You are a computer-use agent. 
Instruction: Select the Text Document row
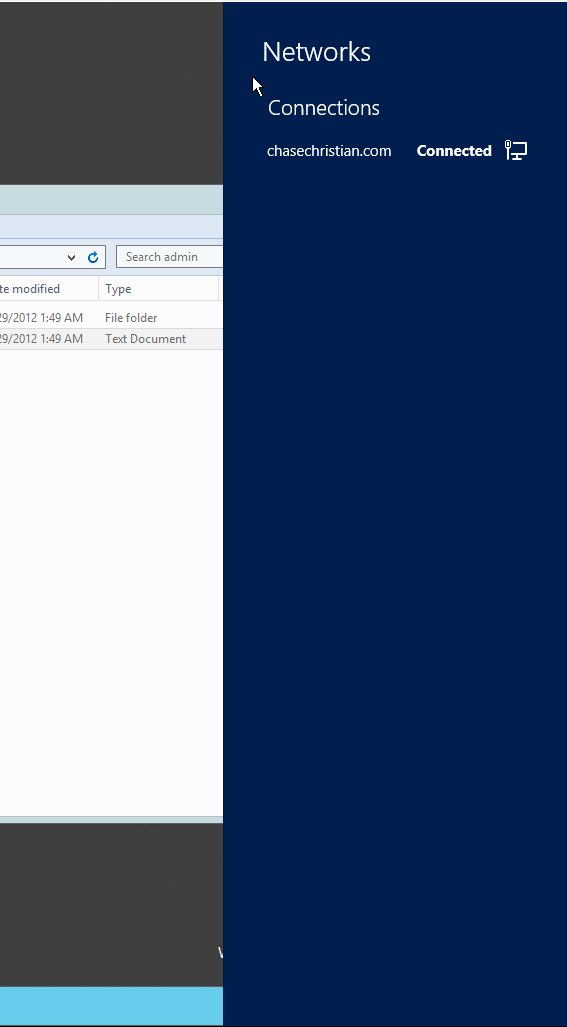coord(111,339)
